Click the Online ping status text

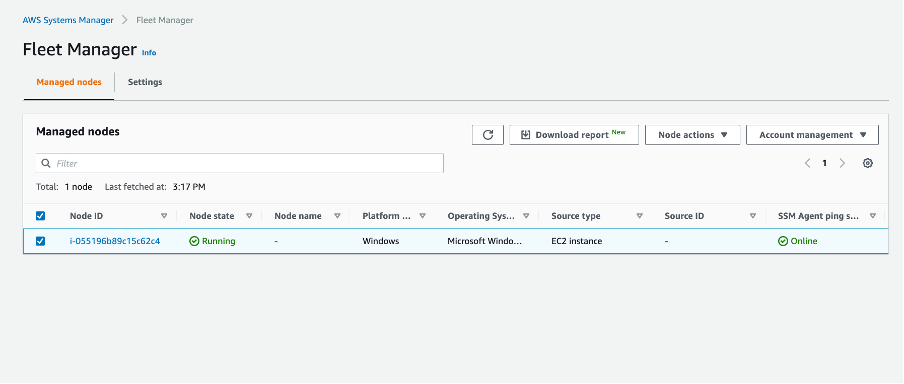(x=804, y=241)
